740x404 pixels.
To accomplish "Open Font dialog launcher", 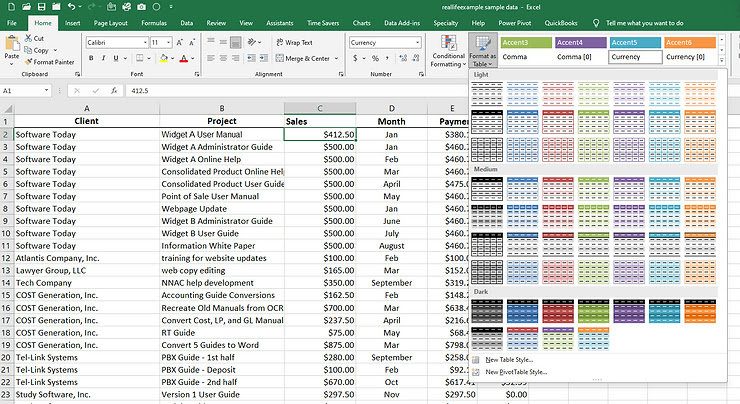I will tap(197, 74).
